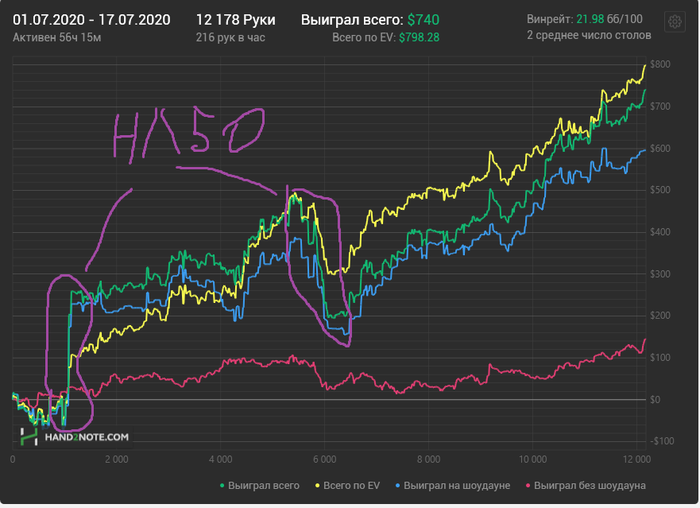Viewport: 700px width, 508px height.
Task: Click the '$798.28' EV total value
Action: [x=419, y=37]
